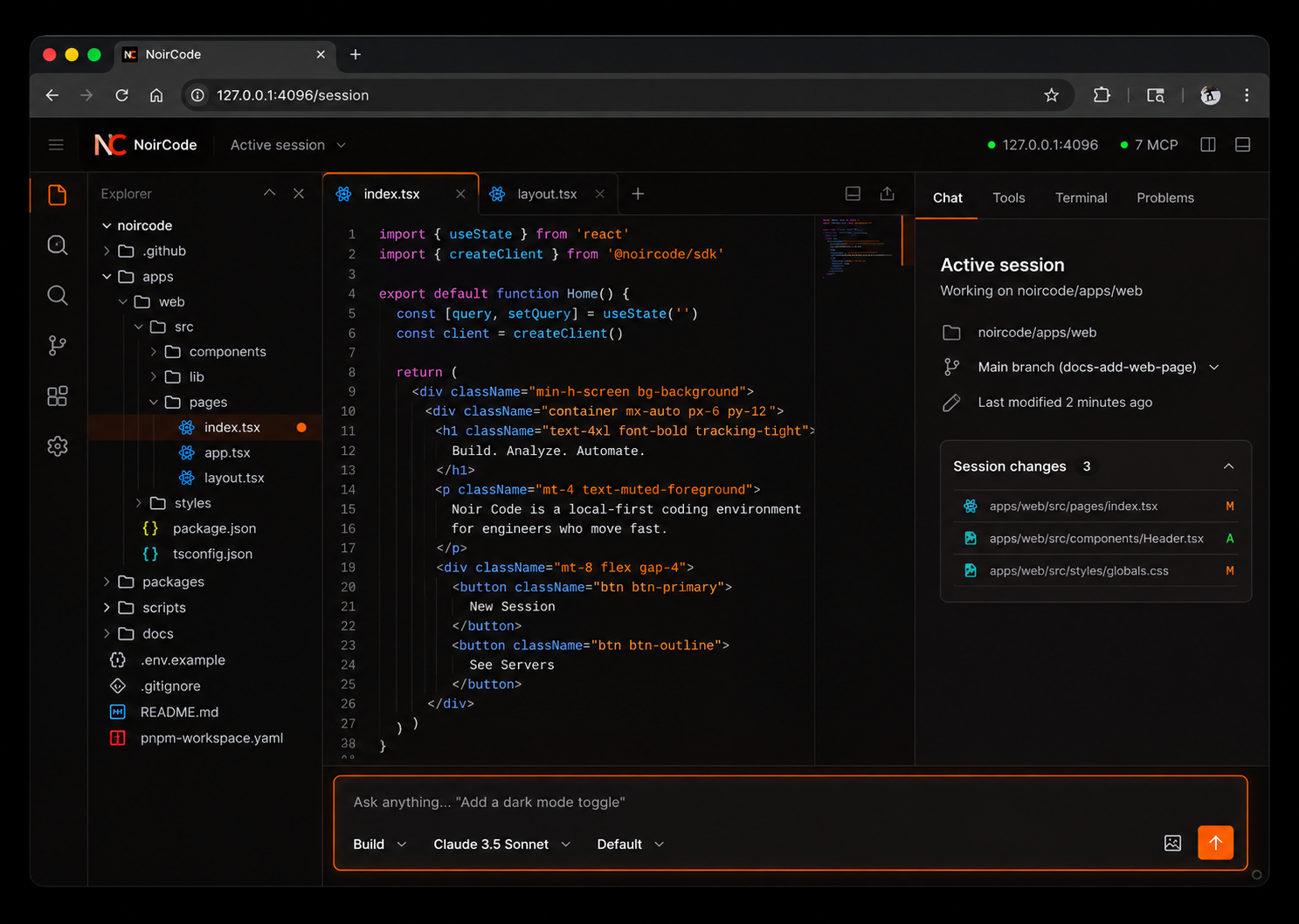Close the Explorer panel
The image size is (1299, 924).
point(299,194)
